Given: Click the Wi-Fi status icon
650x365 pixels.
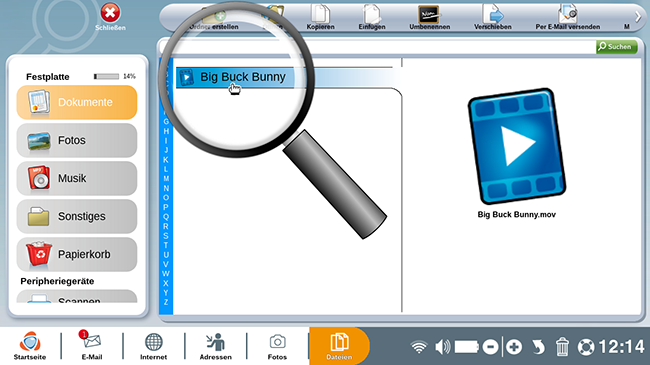Looking at the screenshot, I should tap(419, 347).
